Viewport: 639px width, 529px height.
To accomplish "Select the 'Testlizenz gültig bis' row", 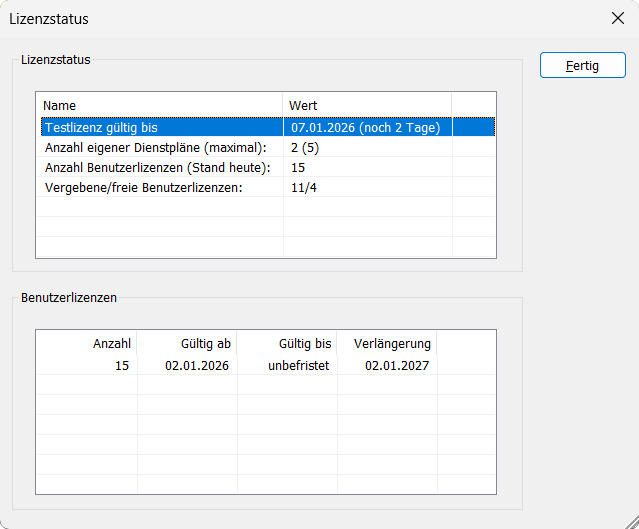I will pyautogui.click(x=268, y=127).
